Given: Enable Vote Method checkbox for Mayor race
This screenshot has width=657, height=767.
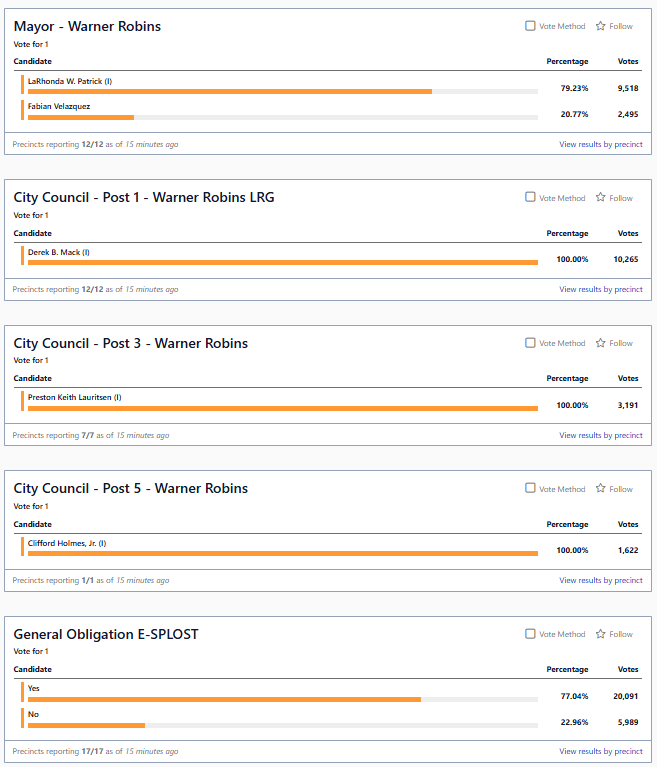Looking at the screenshot, I should (530, 26).
